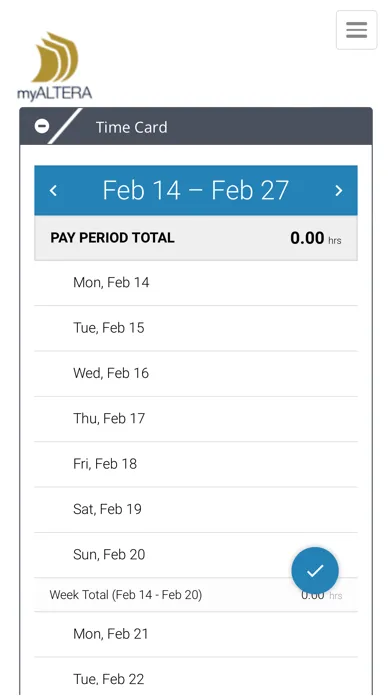The height and width of the screenshot is (696, 392).
Task: Go to next pay period
Action: [339, 190]
